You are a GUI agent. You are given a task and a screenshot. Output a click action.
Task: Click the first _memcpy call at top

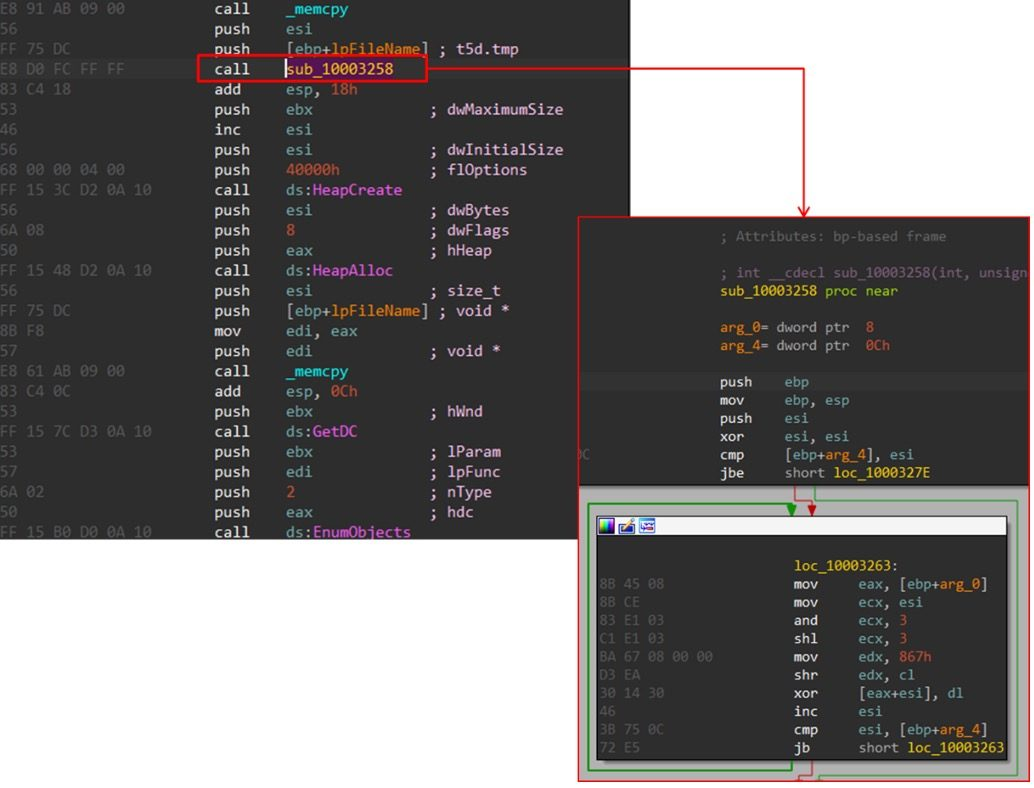click(x=314, y=8)
